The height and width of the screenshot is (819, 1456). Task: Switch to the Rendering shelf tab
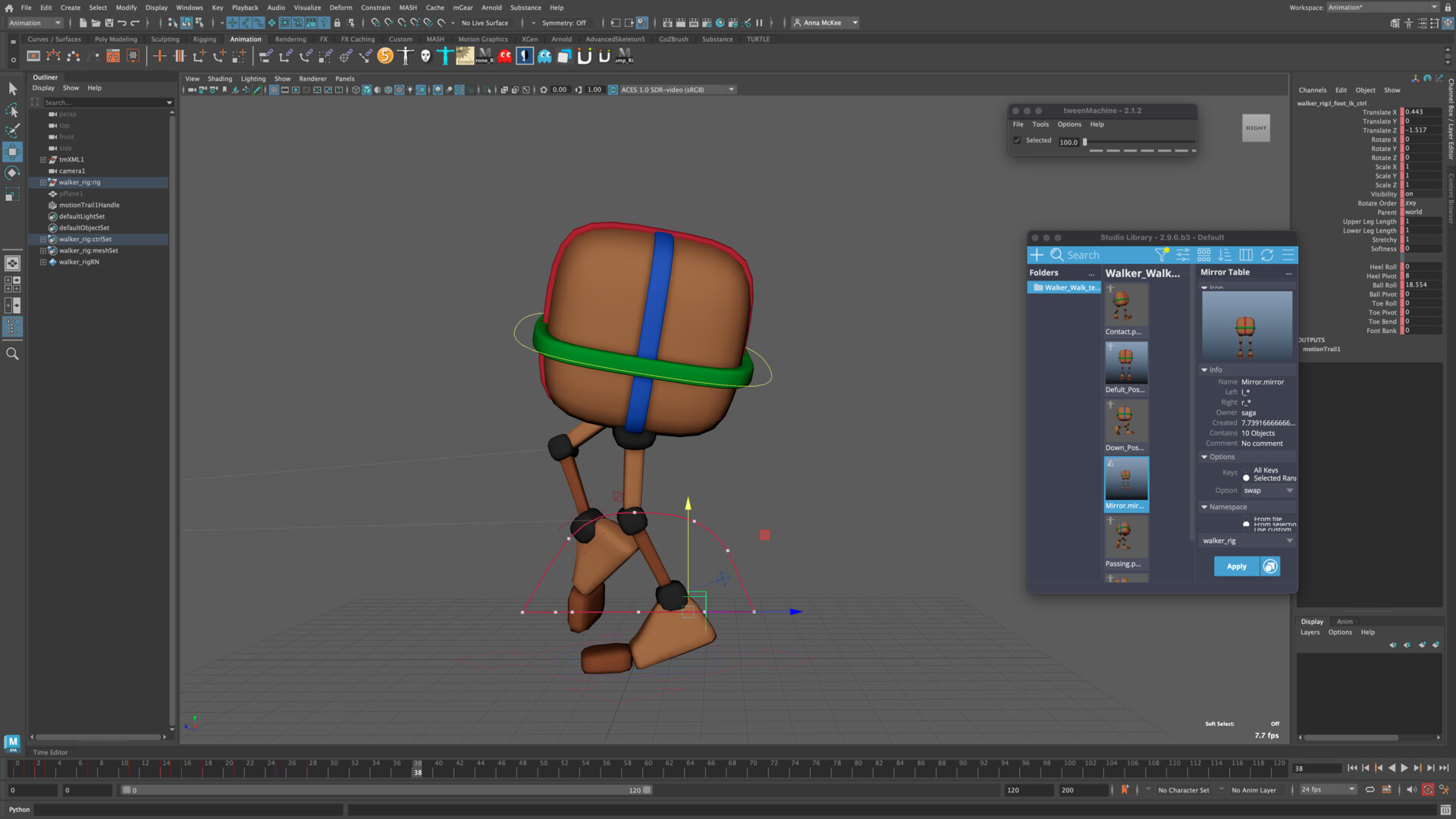(x=290, y=39)
